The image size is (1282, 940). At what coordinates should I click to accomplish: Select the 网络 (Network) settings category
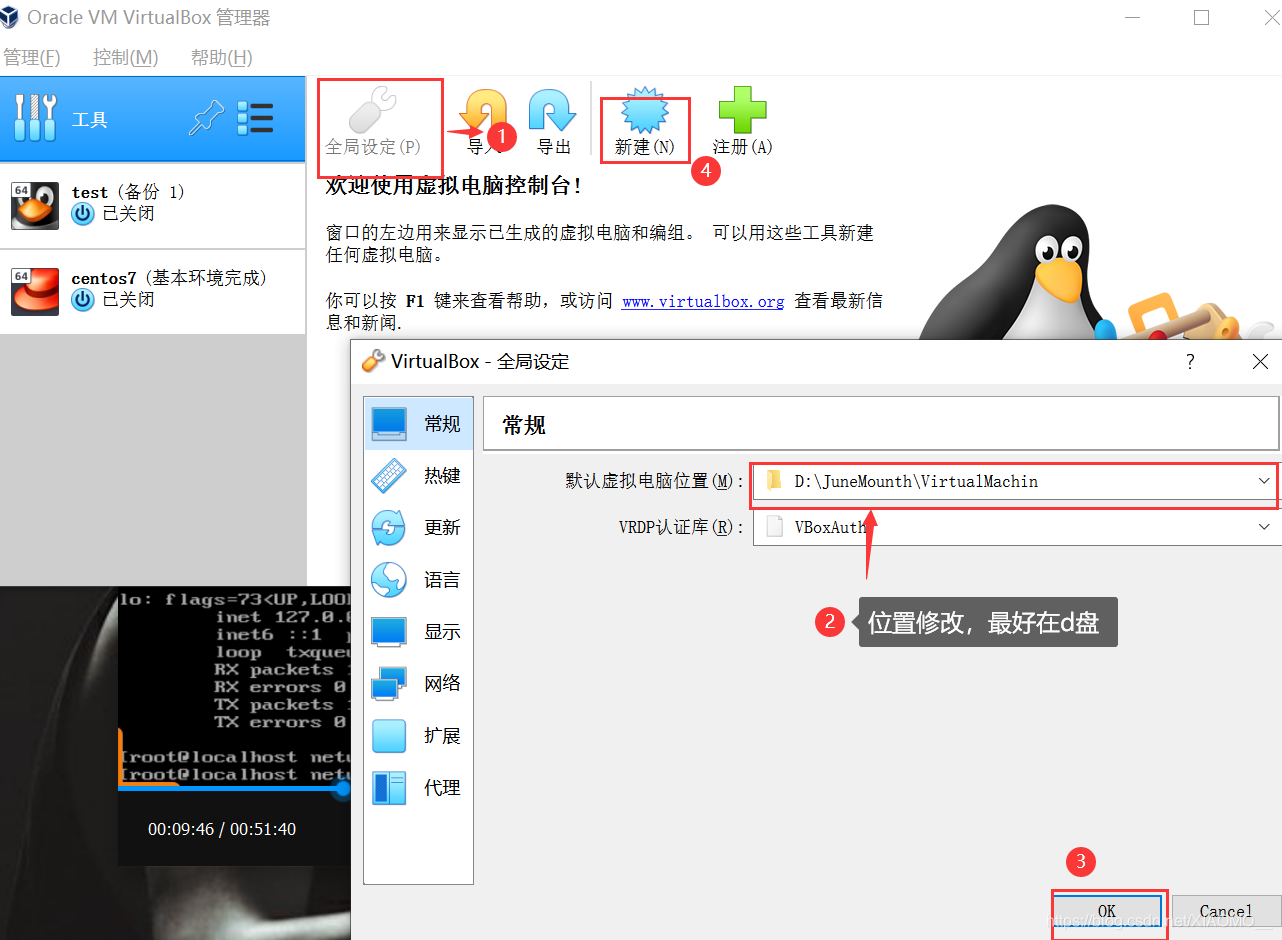(418, 683)
